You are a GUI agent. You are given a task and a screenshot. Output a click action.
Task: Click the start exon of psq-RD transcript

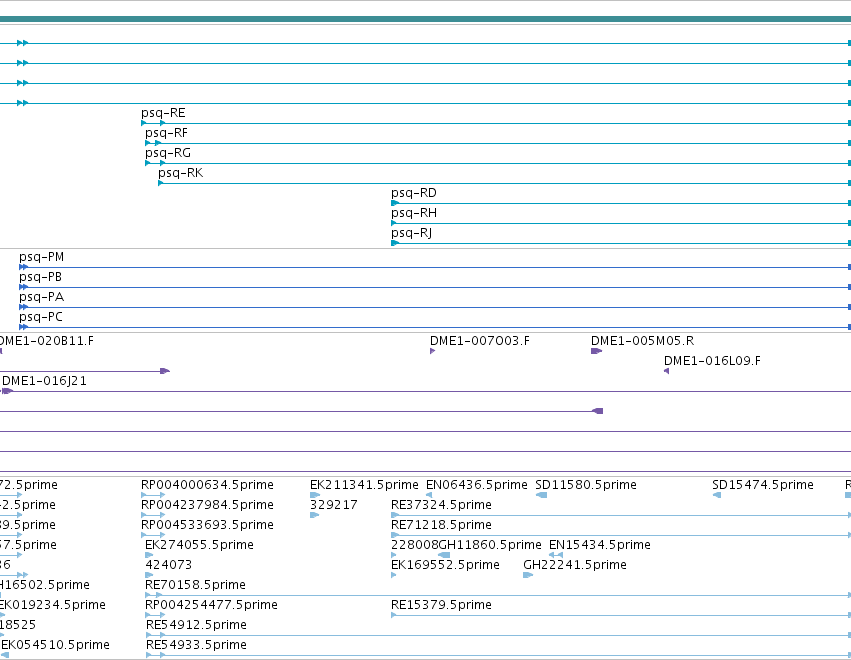(x=395, y=203)
